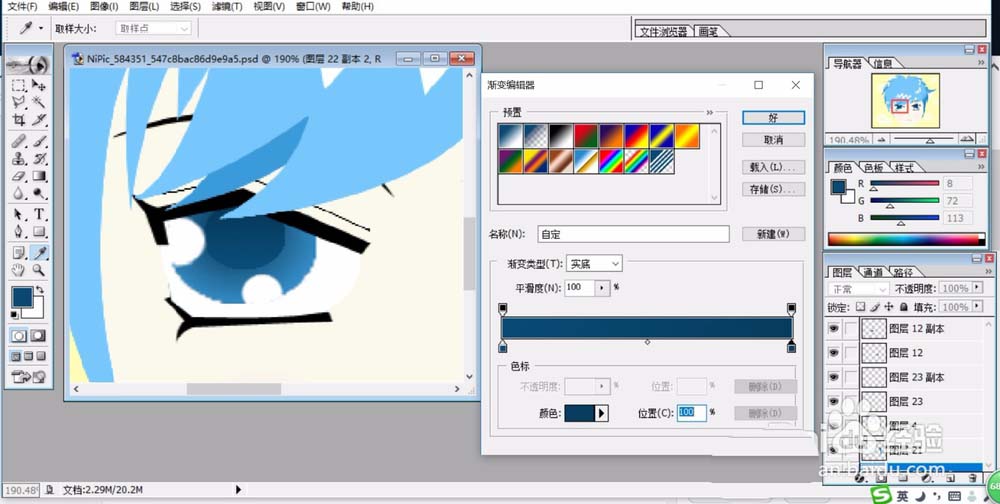Select the Brush tool

coord(39,140)
